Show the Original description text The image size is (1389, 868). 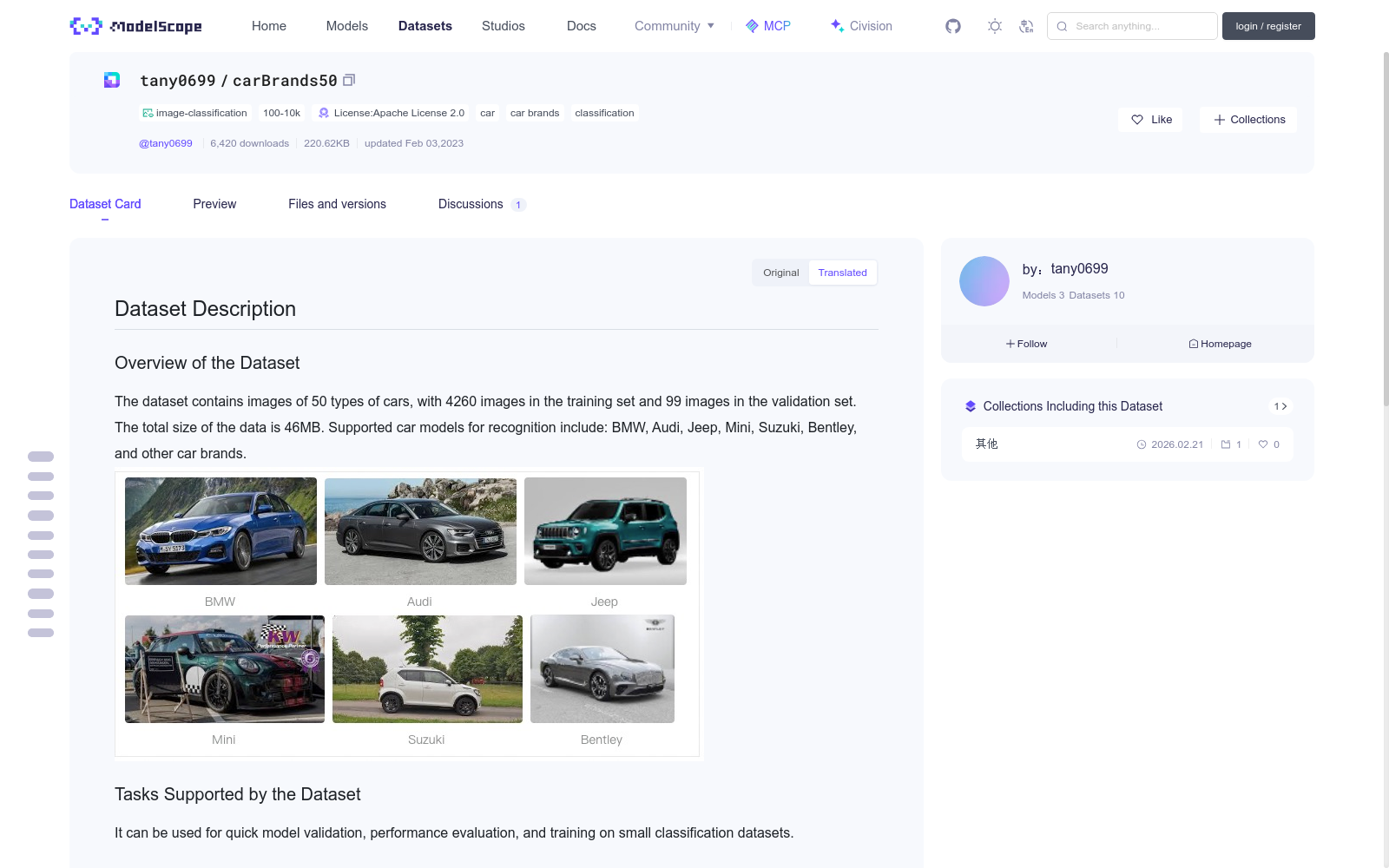tap(781, 273)
